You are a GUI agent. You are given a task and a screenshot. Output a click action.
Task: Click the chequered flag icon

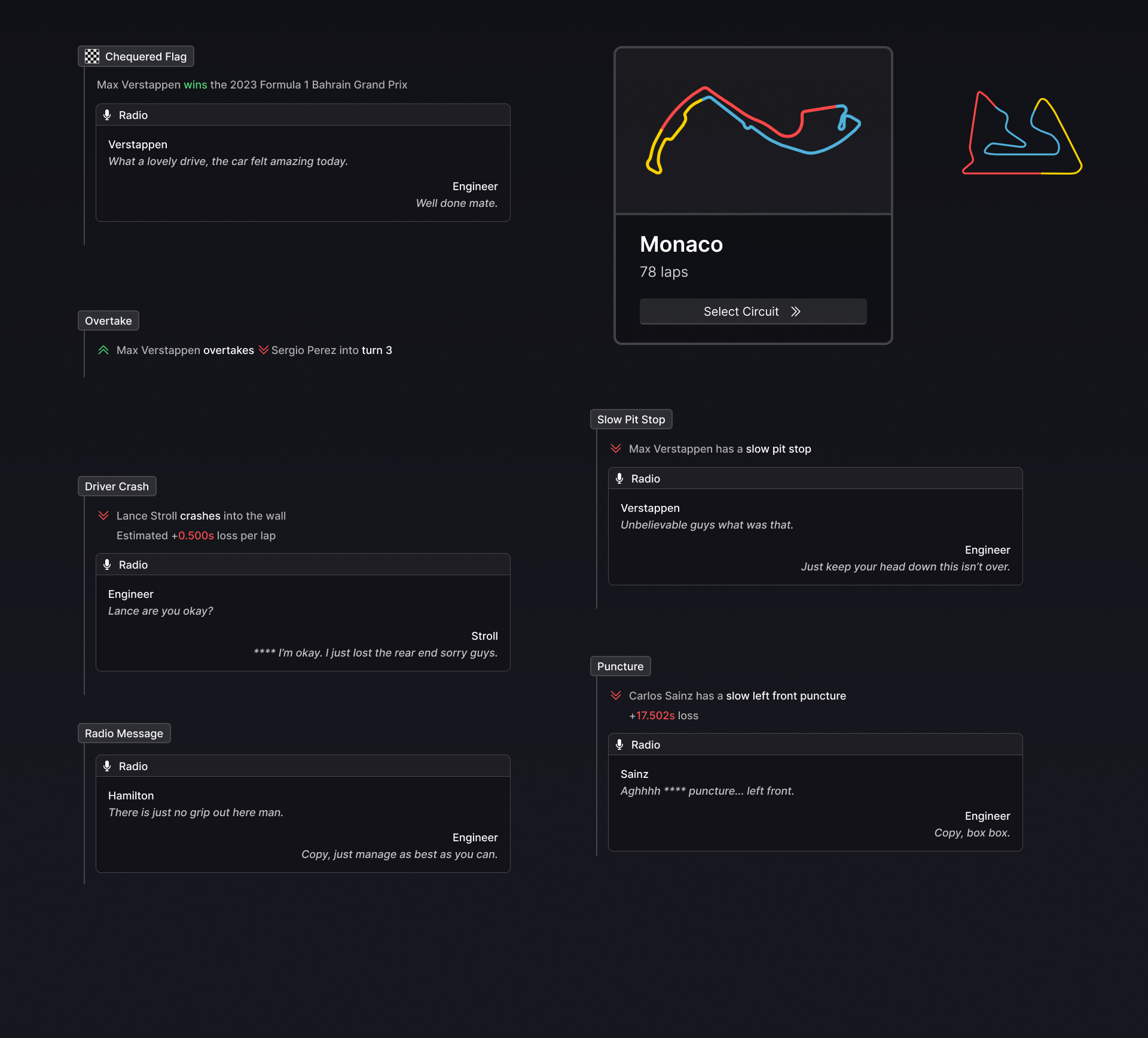[x=92, y=57]
